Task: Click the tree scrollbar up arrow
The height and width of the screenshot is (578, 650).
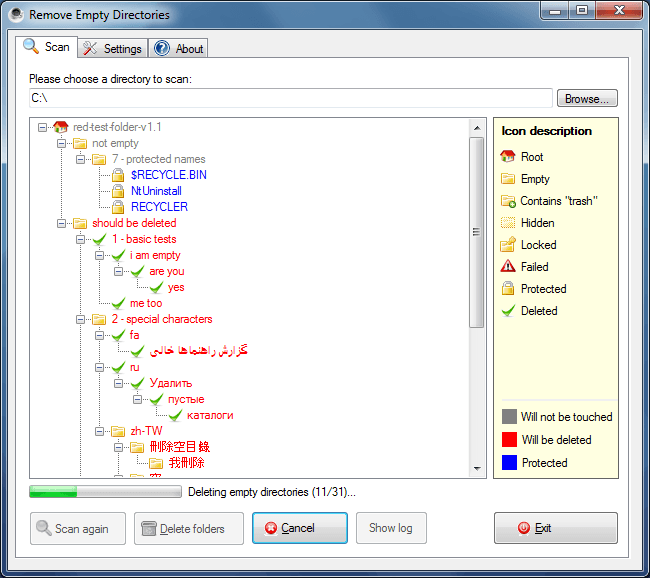Action: [477, 128]
